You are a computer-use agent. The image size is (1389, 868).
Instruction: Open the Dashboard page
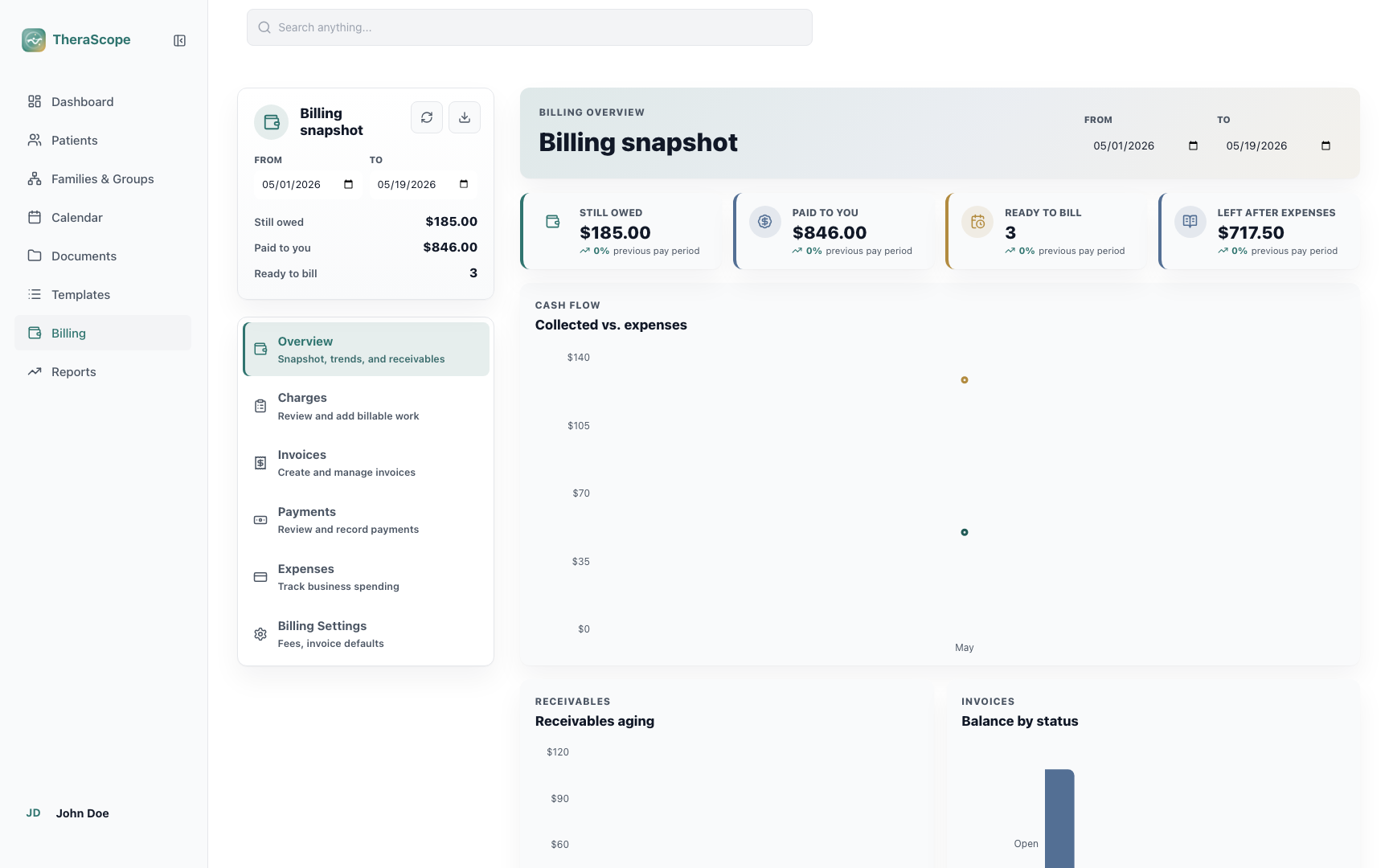tap(103, 101)
